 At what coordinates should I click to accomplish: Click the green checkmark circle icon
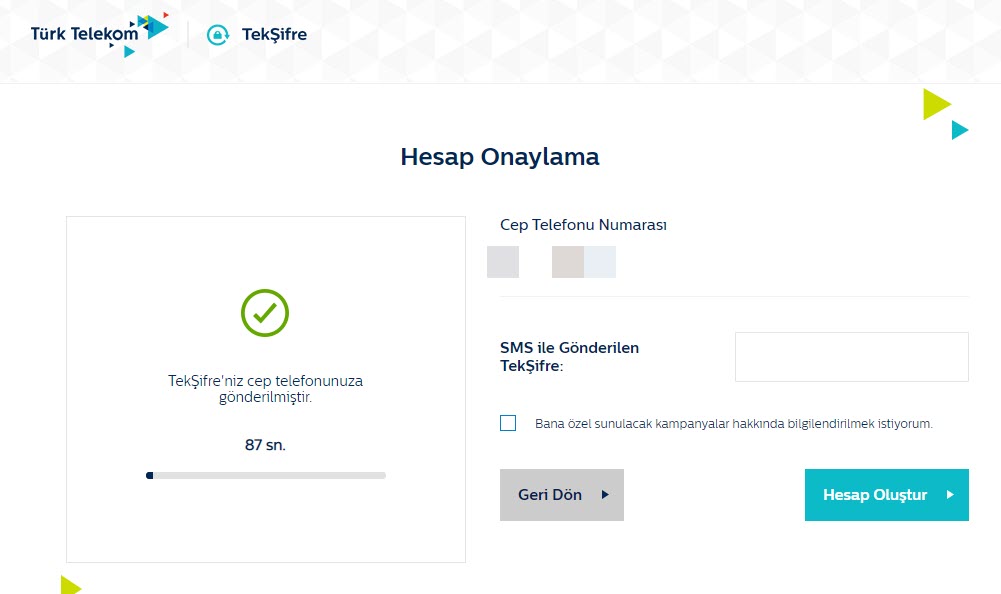(x=265, y=313)
